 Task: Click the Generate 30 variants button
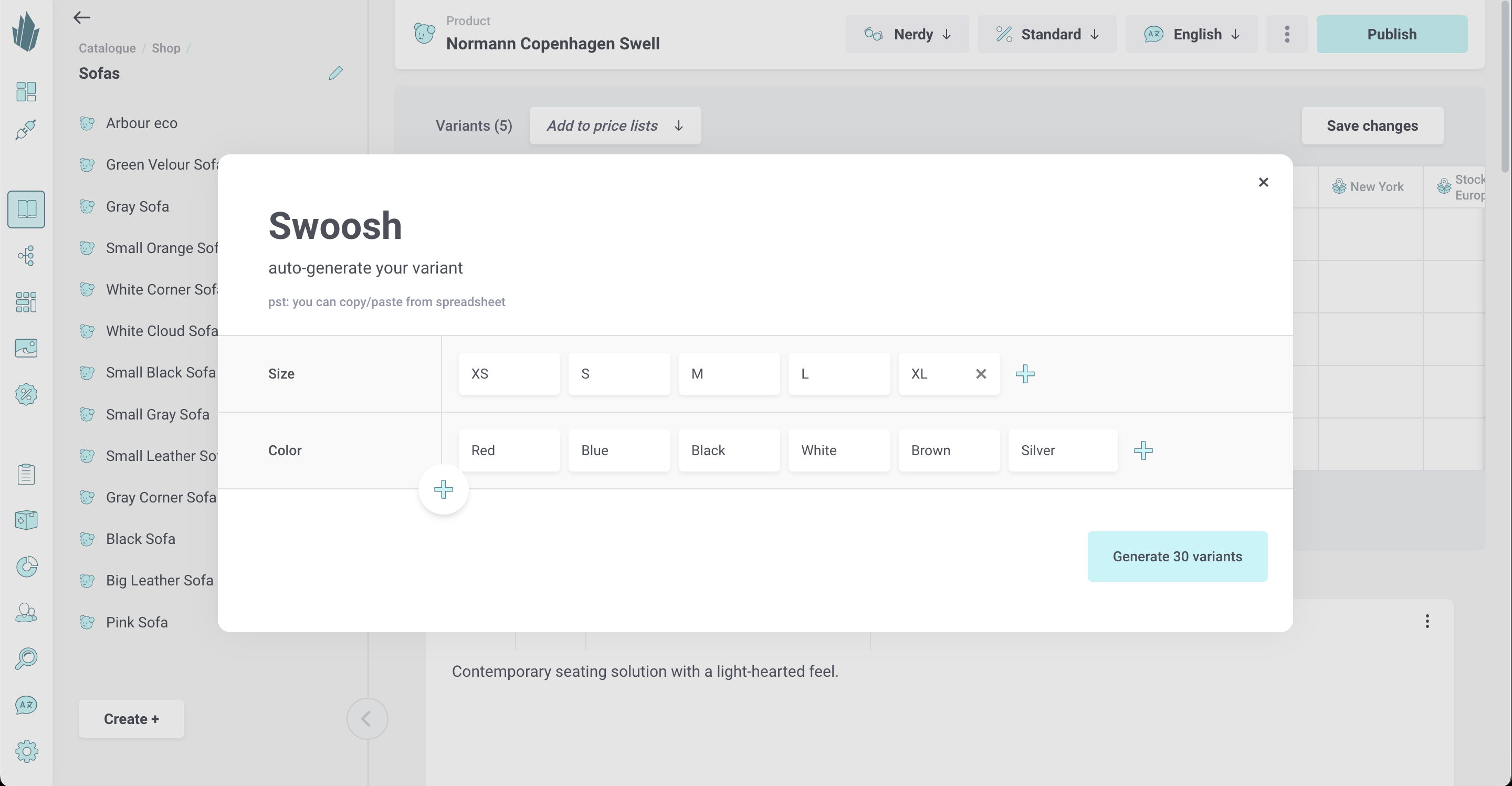1177,556
